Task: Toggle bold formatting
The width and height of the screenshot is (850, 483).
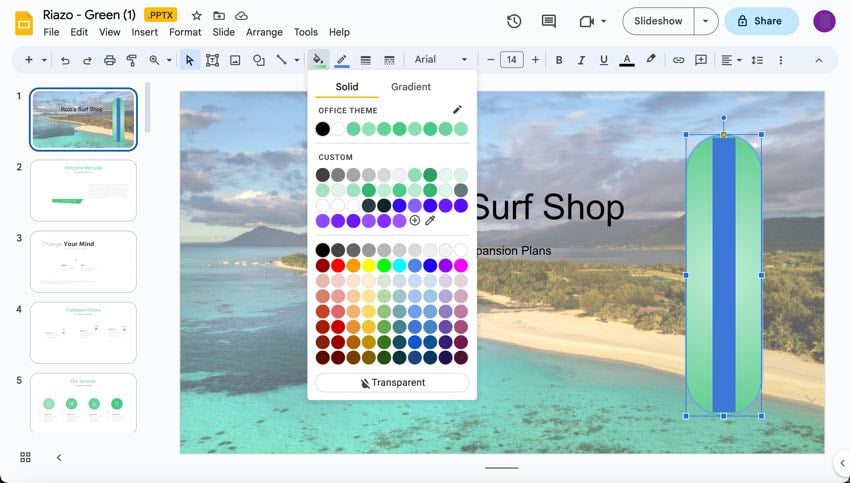Action: pos(558,60)
